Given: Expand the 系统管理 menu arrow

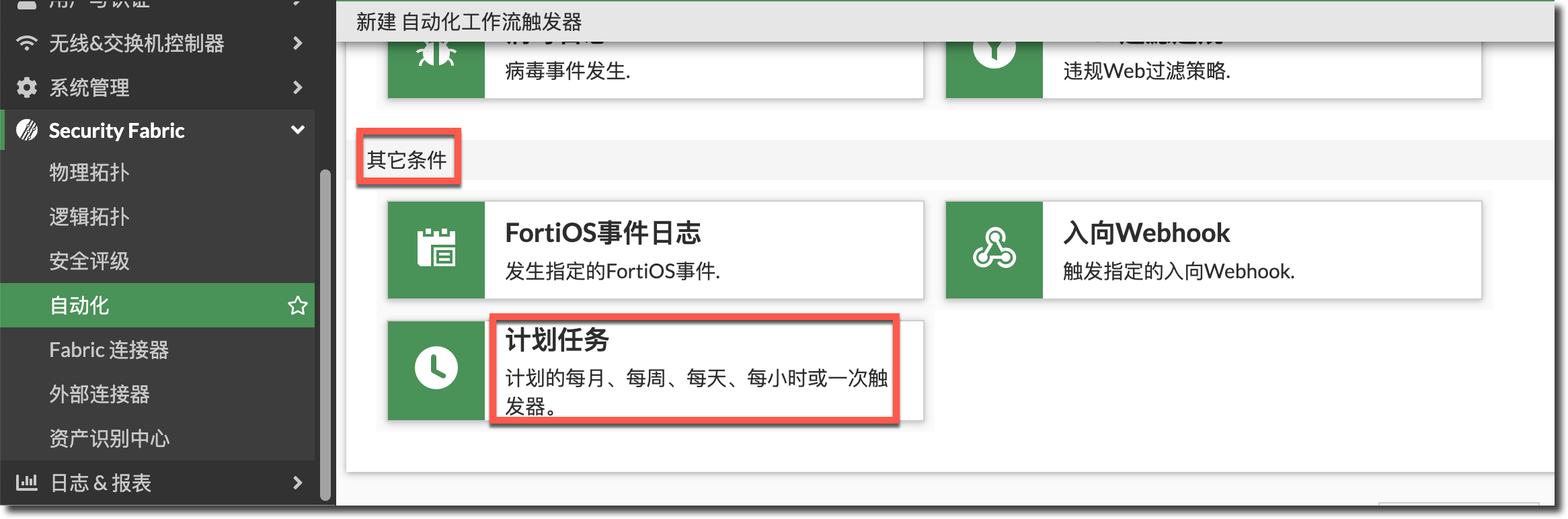Looking at the screenshot, I should click(x=298, y=87).
